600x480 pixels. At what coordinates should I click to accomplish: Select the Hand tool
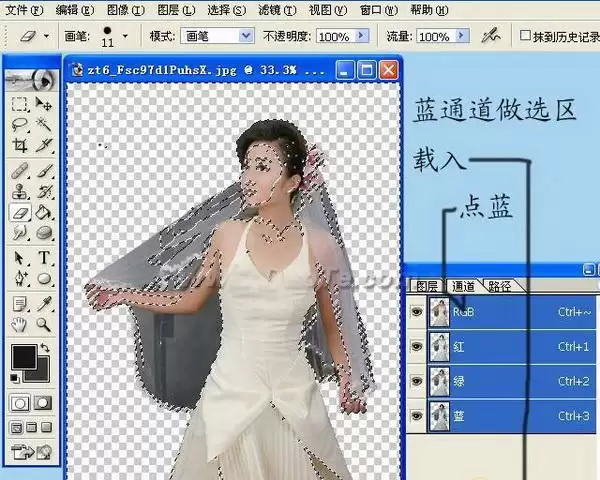click(x=19, y=325)
